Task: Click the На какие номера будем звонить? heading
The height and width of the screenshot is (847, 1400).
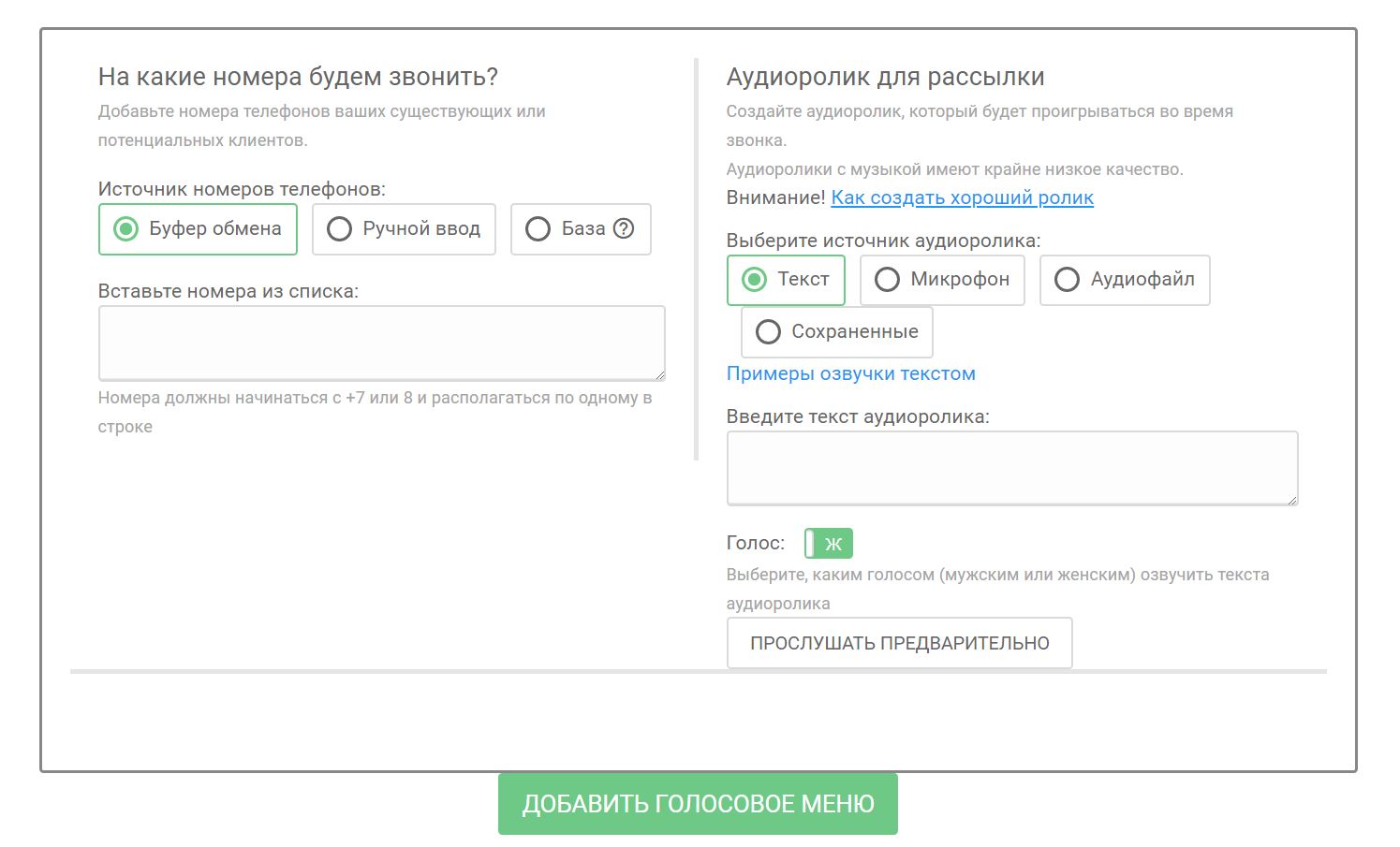Action: [x=298, y=77]
